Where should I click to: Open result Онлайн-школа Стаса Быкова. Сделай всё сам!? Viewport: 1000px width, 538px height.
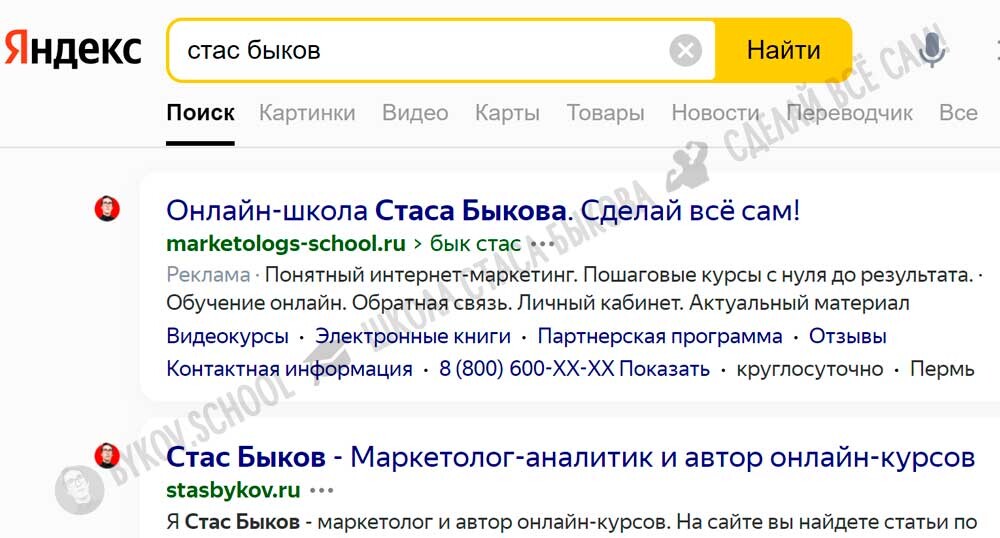(x=483, y=210)
